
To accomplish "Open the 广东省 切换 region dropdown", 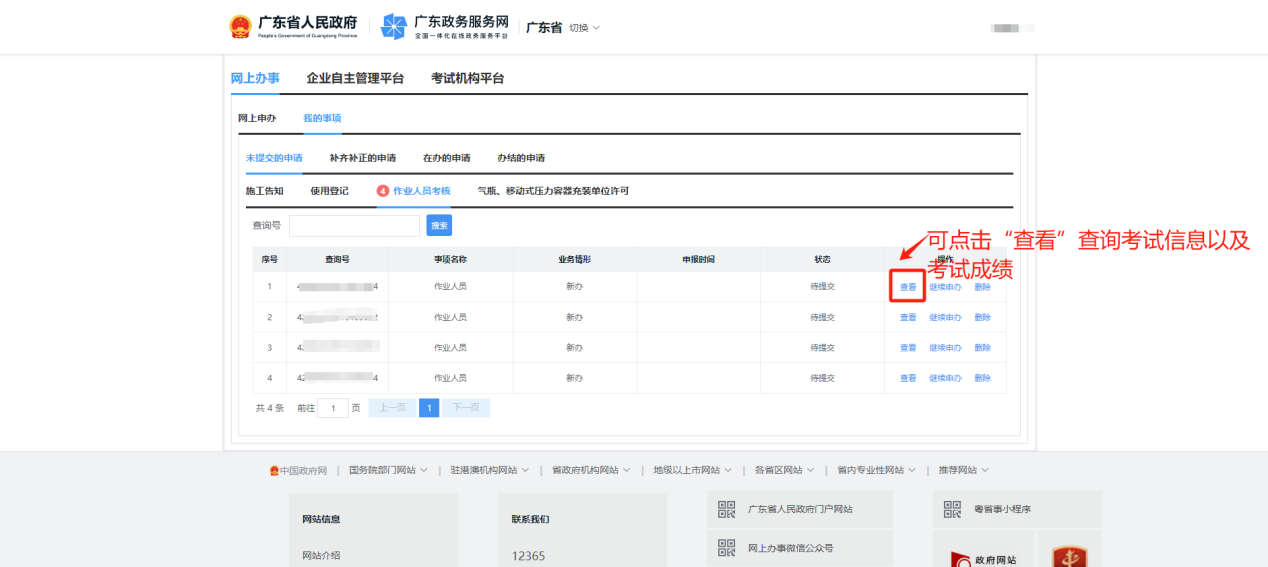I will point(584,28).
